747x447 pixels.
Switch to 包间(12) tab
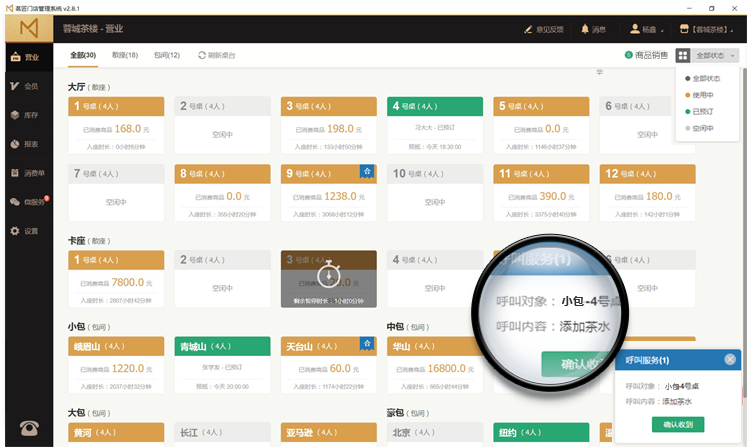coord(167,55)
